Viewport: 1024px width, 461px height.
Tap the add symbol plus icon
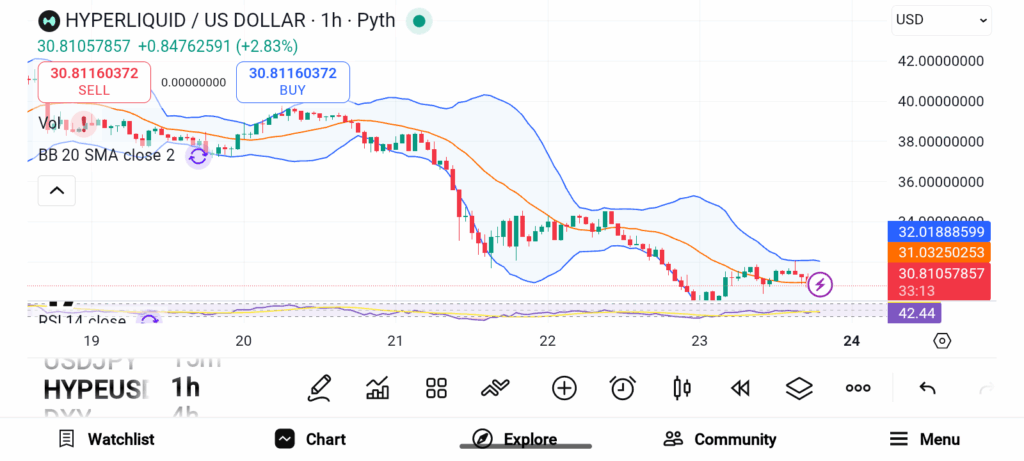click(x=564, y=388)
